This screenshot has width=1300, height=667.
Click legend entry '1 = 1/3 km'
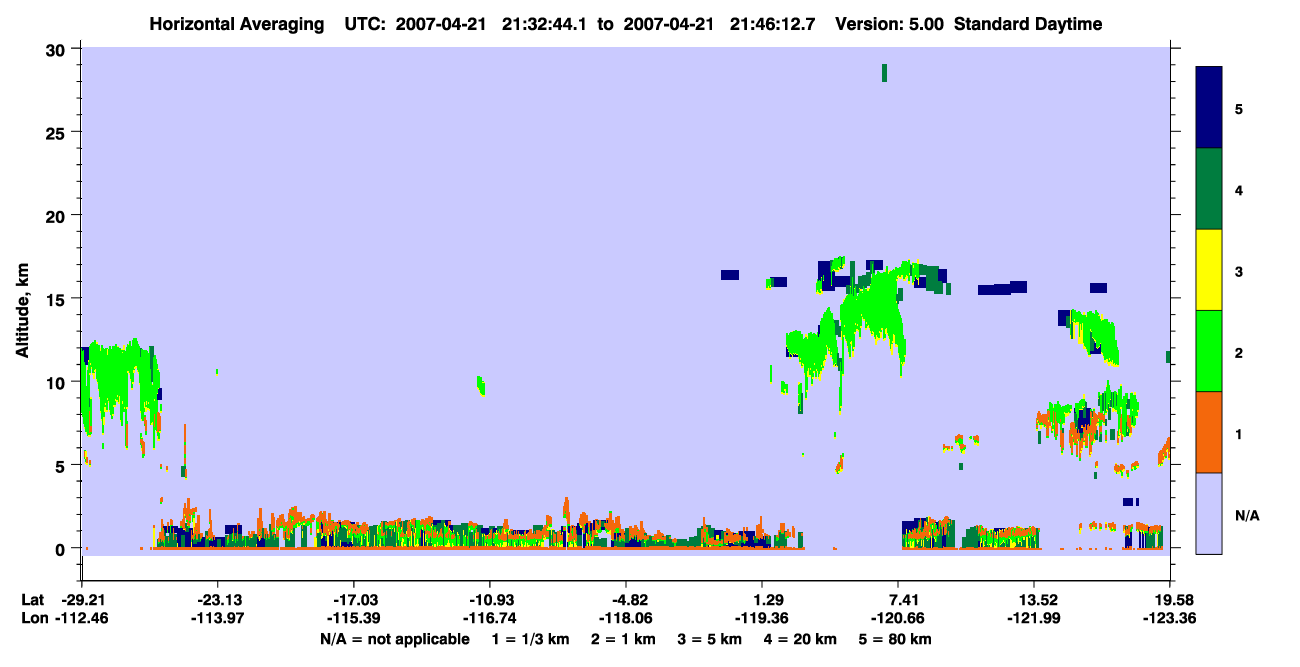530,639
